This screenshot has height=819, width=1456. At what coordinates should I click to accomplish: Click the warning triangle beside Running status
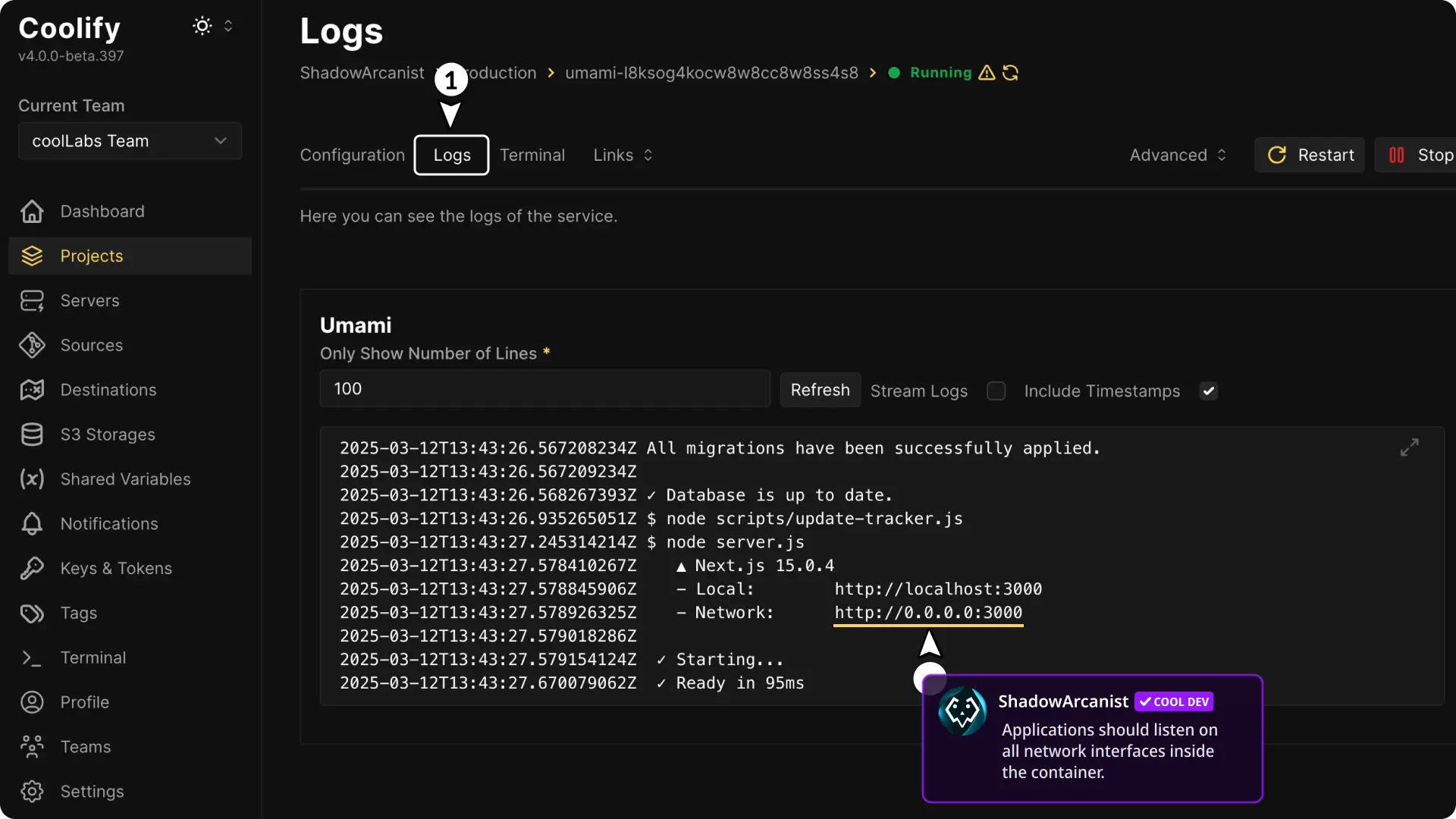point(985,73)
